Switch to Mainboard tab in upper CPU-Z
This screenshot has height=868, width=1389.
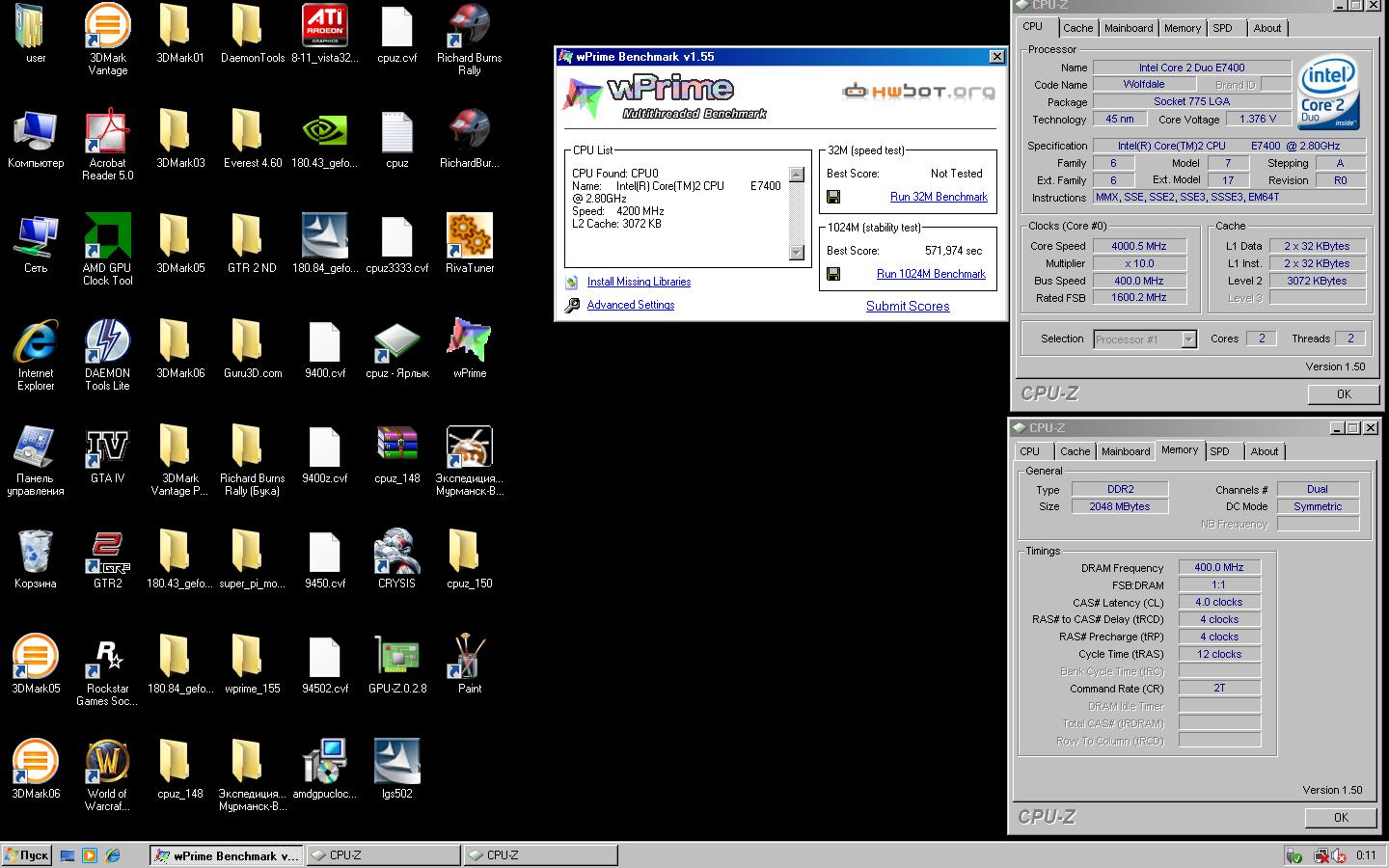1128,28
